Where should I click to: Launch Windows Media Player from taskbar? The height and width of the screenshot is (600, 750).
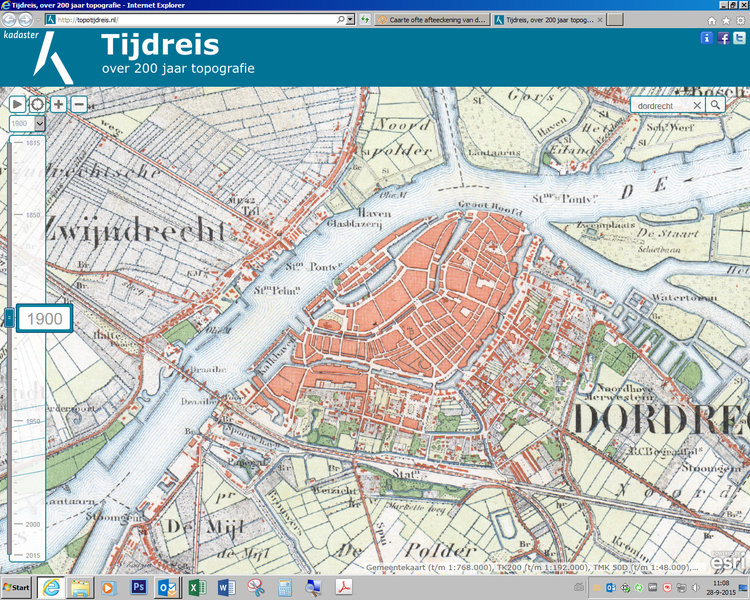click(x=108, y=587)
